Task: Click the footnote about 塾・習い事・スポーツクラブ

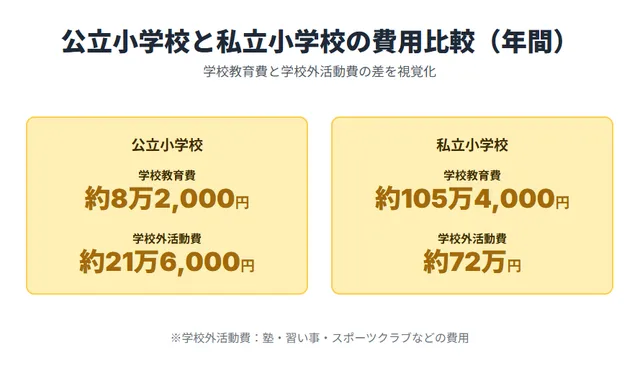Action: coord(320,338)
